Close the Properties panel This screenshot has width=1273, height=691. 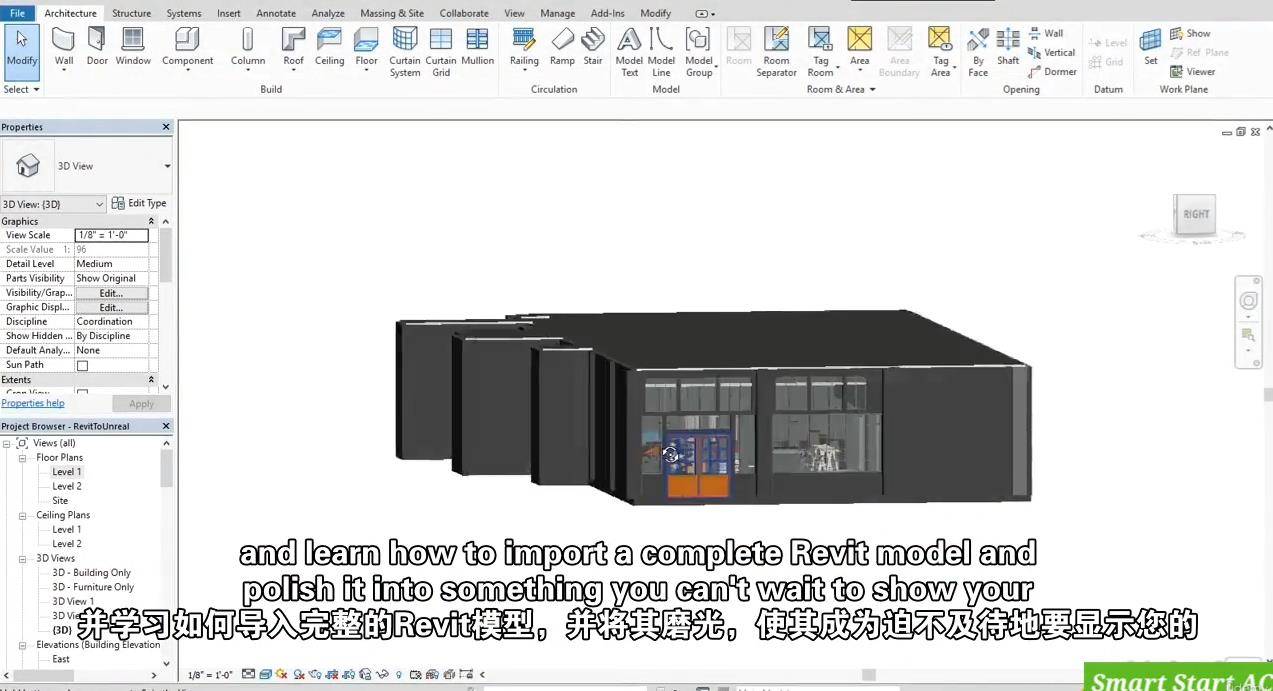click(166, 127)
